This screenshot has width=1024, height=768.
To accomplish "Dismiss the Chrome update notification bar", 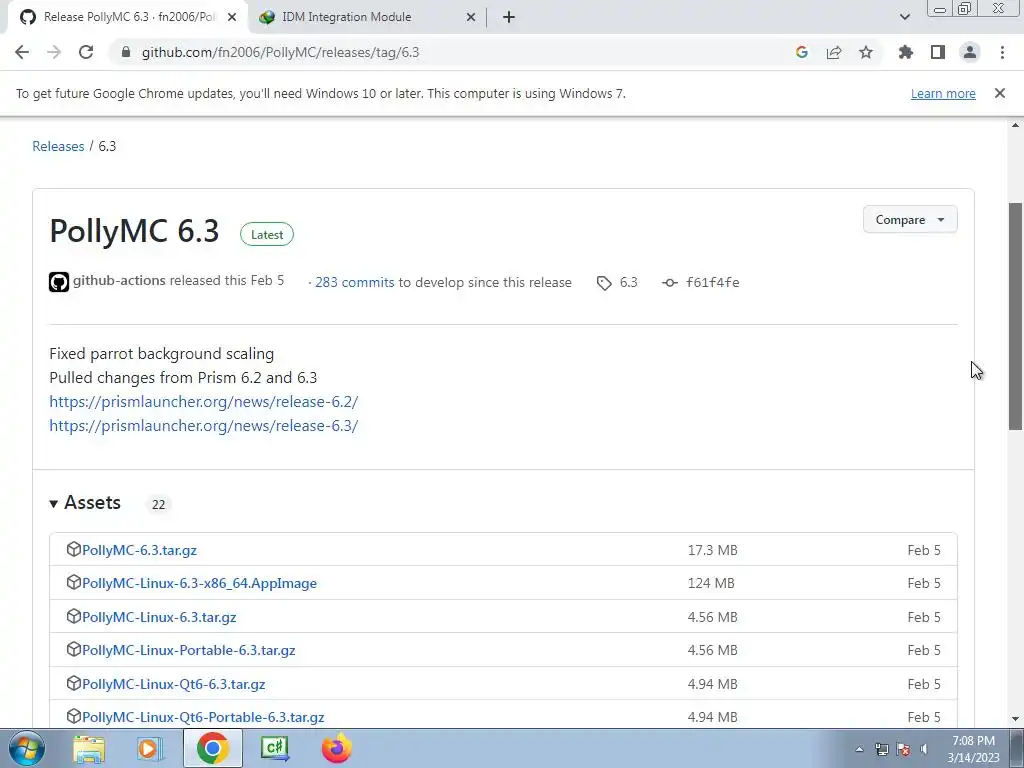I will 1000,93.
